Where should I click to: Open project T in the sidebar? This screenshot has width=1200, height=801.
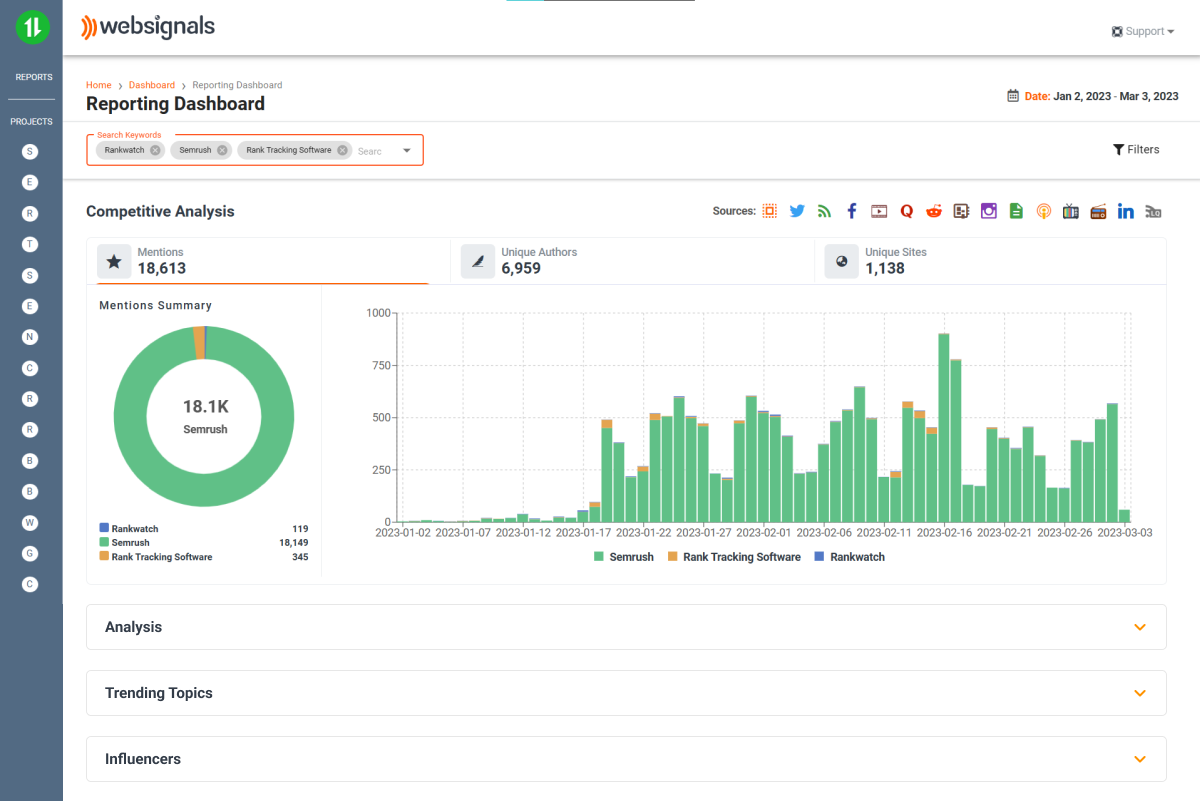coord(30,244)
